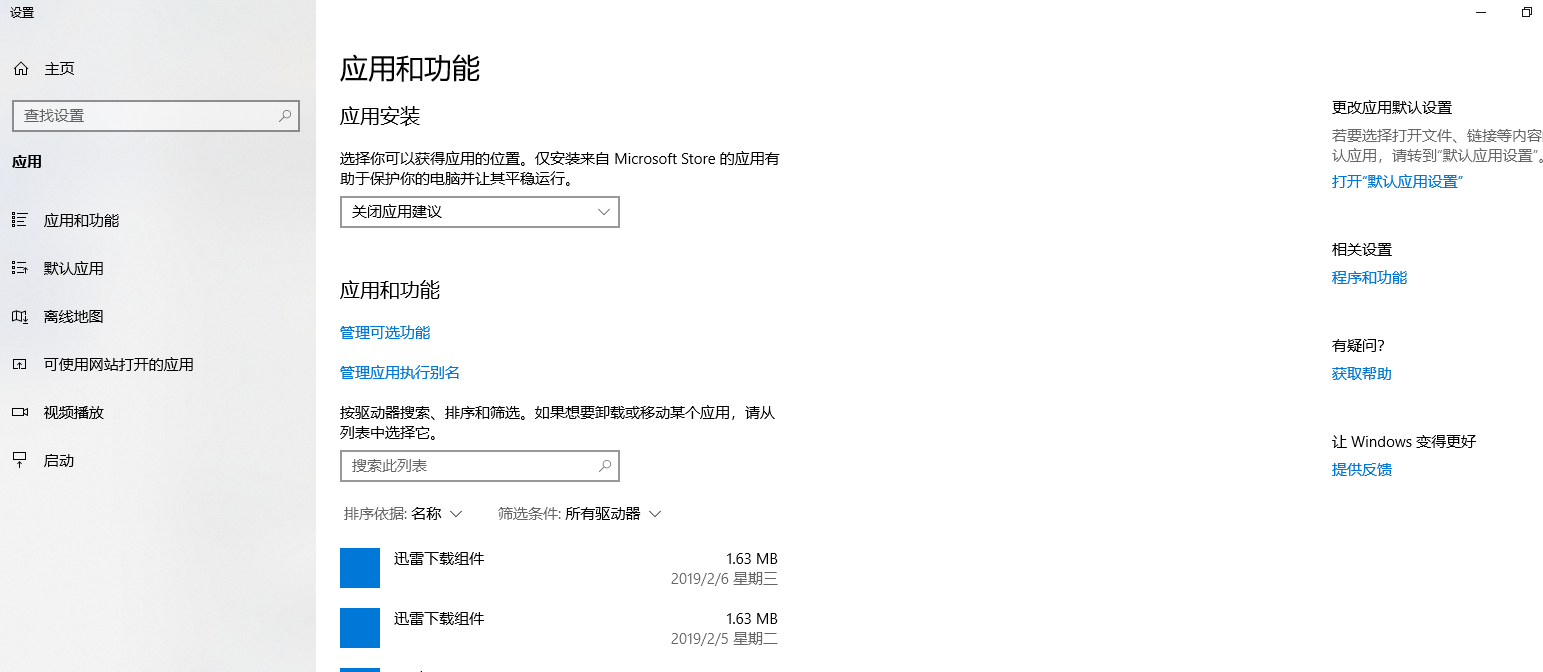
Task: Focus the 搜索此列表 search field
Action: pyautogui.click(x=480, y=466)
